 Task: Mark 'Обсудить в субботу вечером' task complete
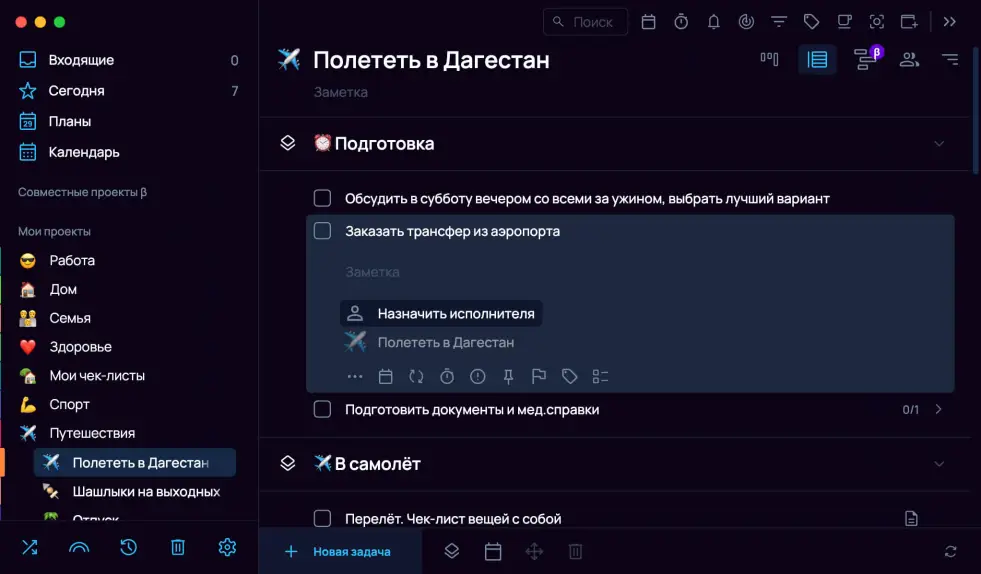[322, 198]
